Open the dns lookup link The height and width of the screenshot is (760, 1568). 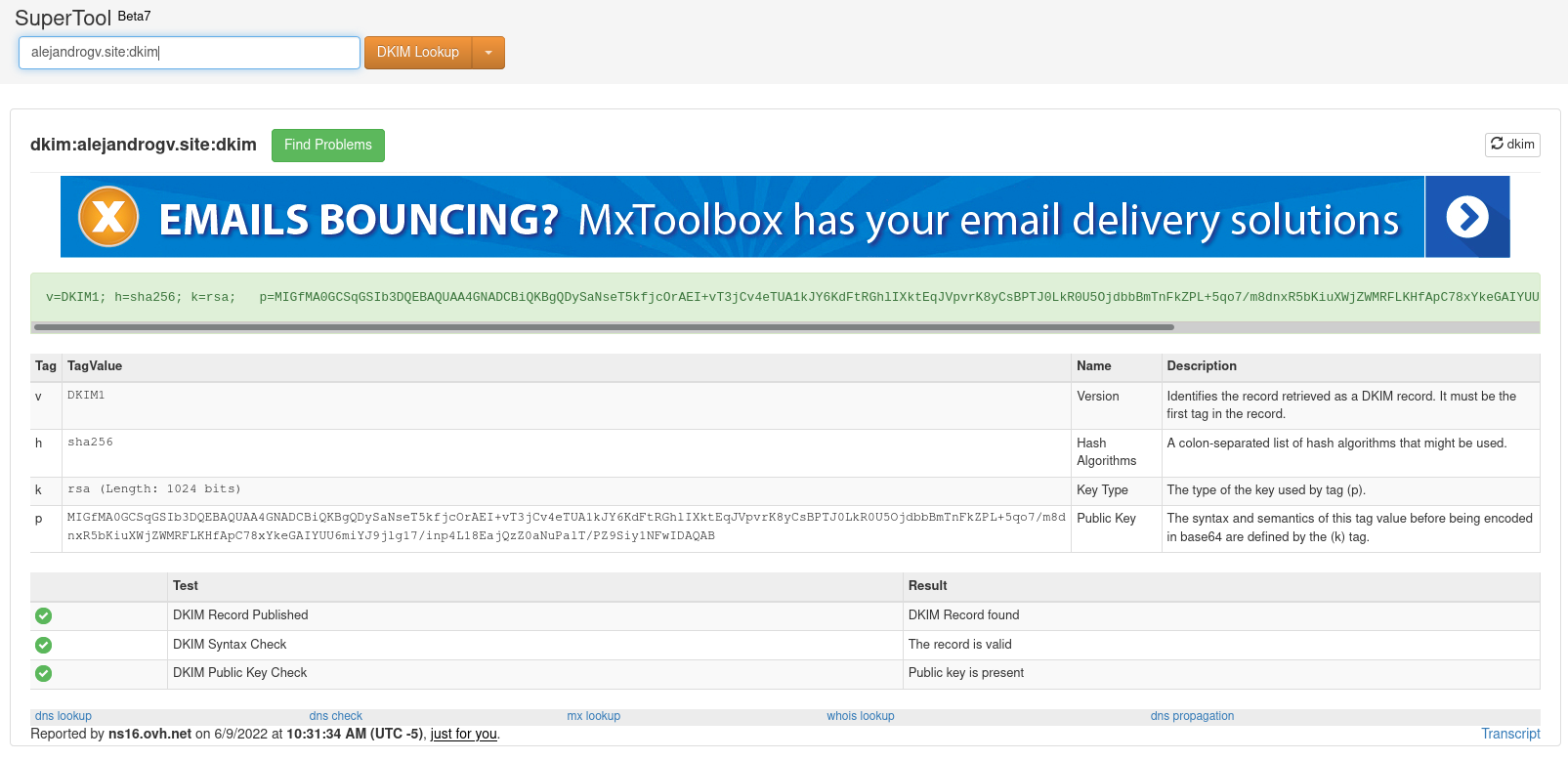coord(64,716)
